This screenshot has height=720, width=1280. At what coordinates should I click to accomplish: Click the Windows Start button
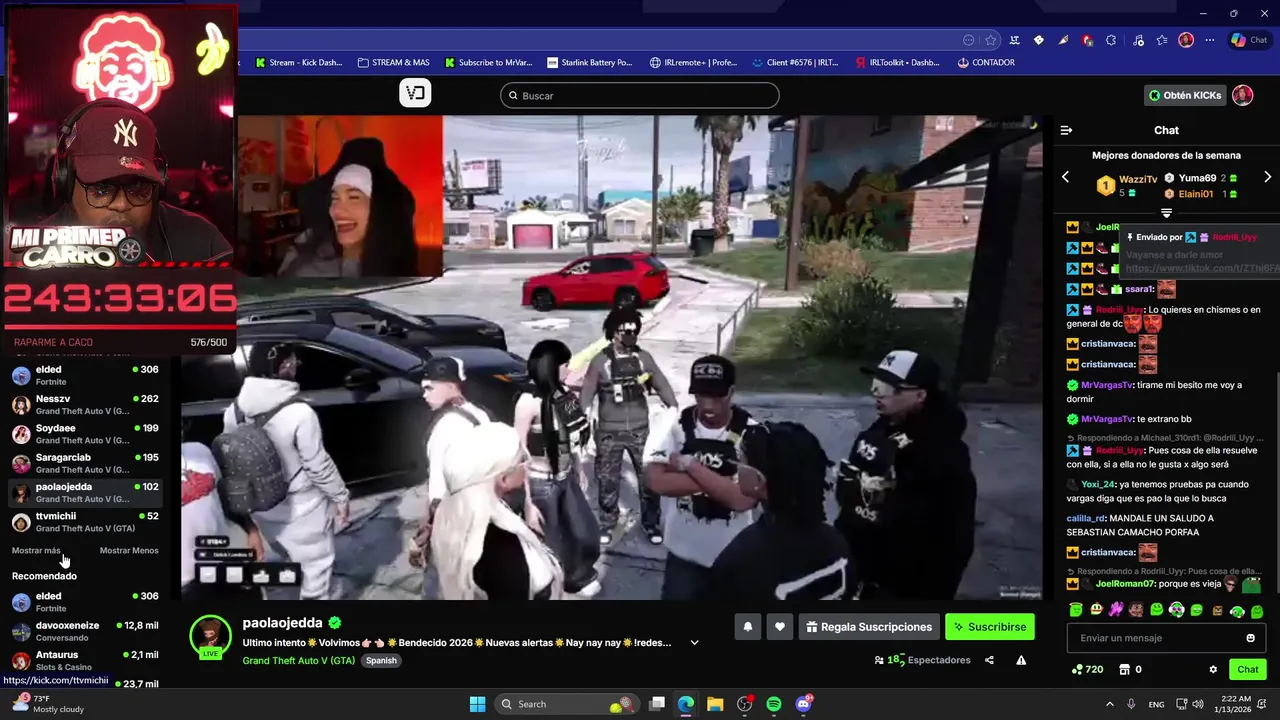click(x=477, y=704)
